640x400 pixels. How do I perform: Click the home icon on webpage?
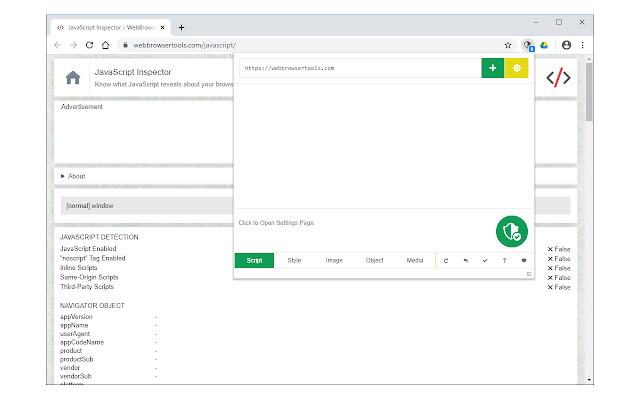(x=72, y=78)
